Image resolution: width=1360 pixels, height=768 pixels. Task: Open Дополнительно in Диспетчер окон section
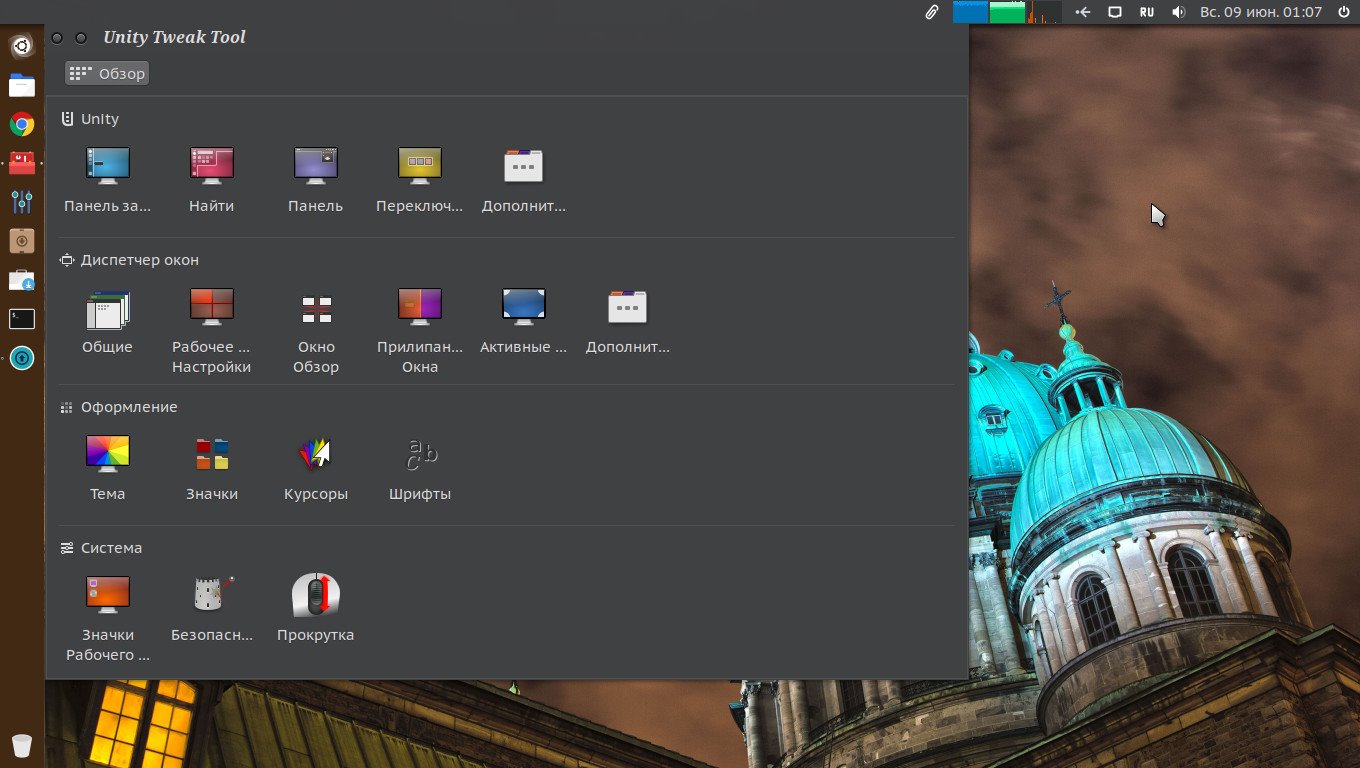[627, 309]
